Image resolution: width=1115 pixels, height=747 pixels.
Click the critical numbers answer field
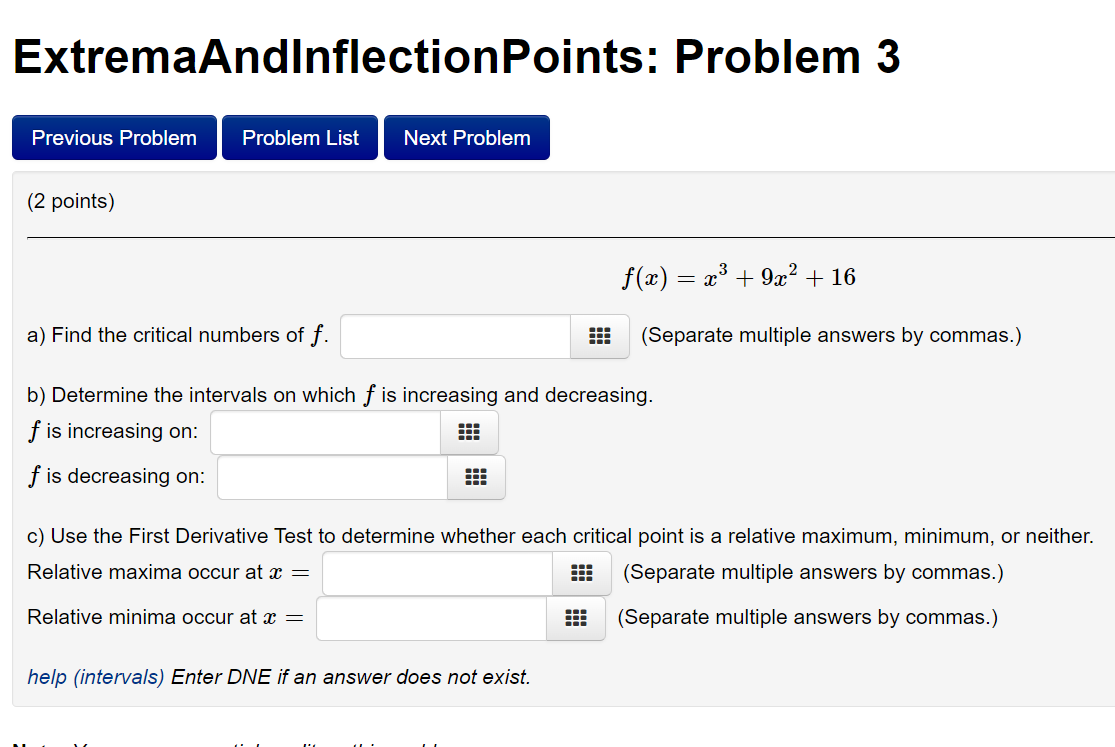coord(455,337)
